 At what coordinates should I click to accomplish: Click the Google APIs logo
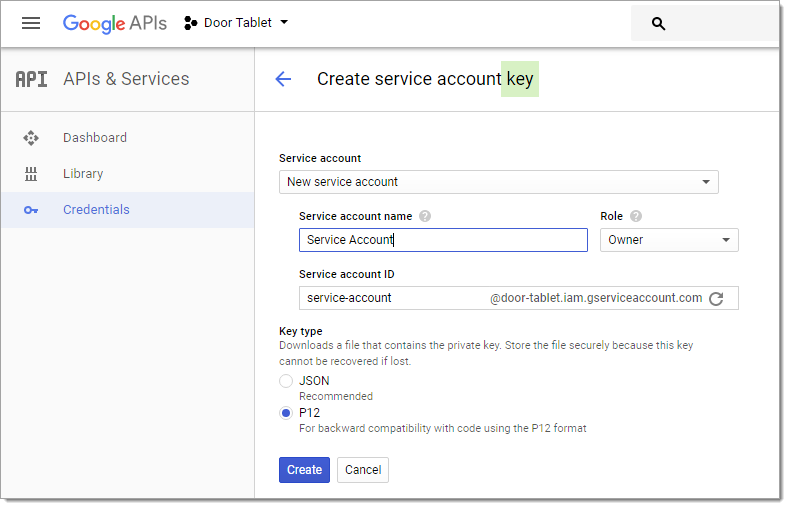(115, 23)
